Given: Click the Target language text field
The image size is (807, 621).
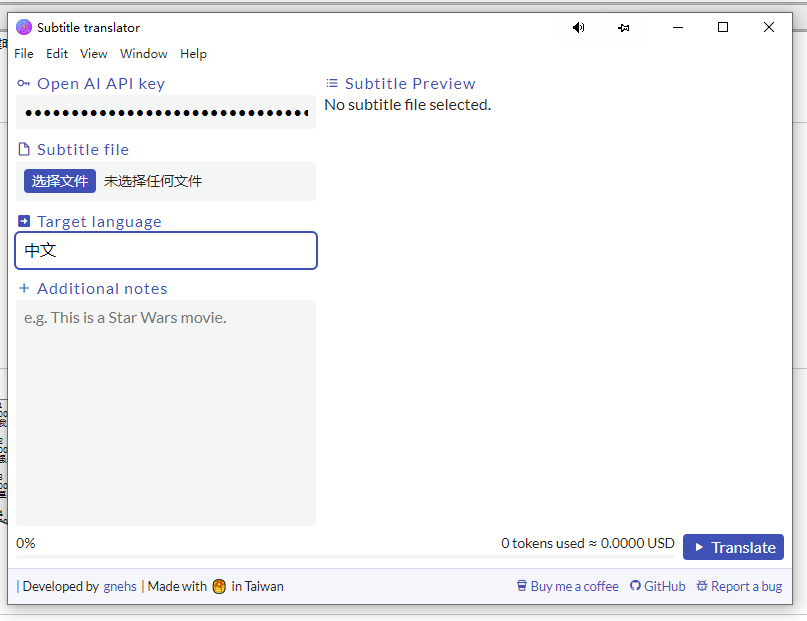Looking at the screenshot, I should pyautogui.click(x=166, y=251).
